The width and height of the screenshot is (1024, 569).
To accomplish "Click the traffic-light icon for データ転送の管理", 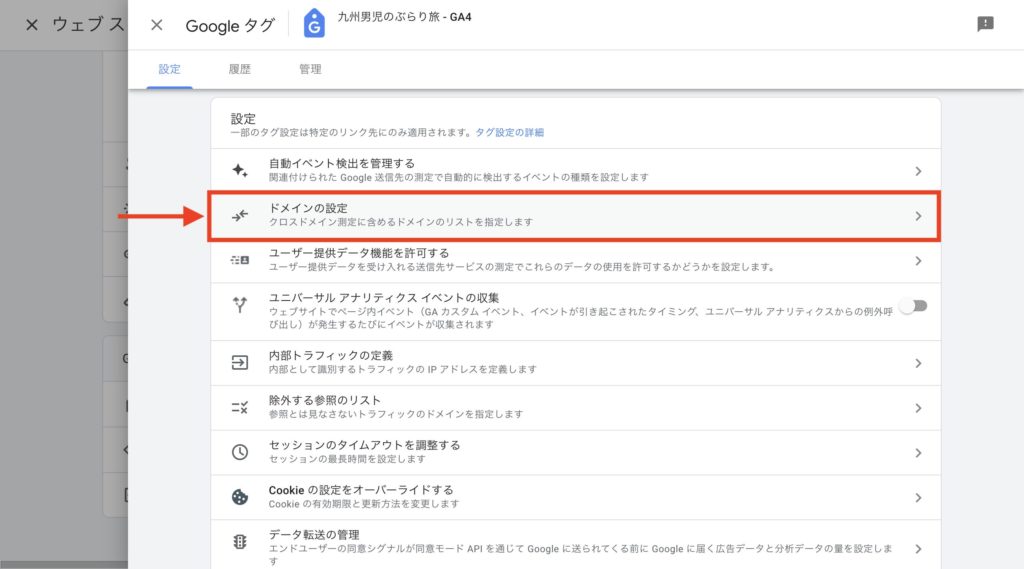I will pyautogui.click(x=240, y=542).
